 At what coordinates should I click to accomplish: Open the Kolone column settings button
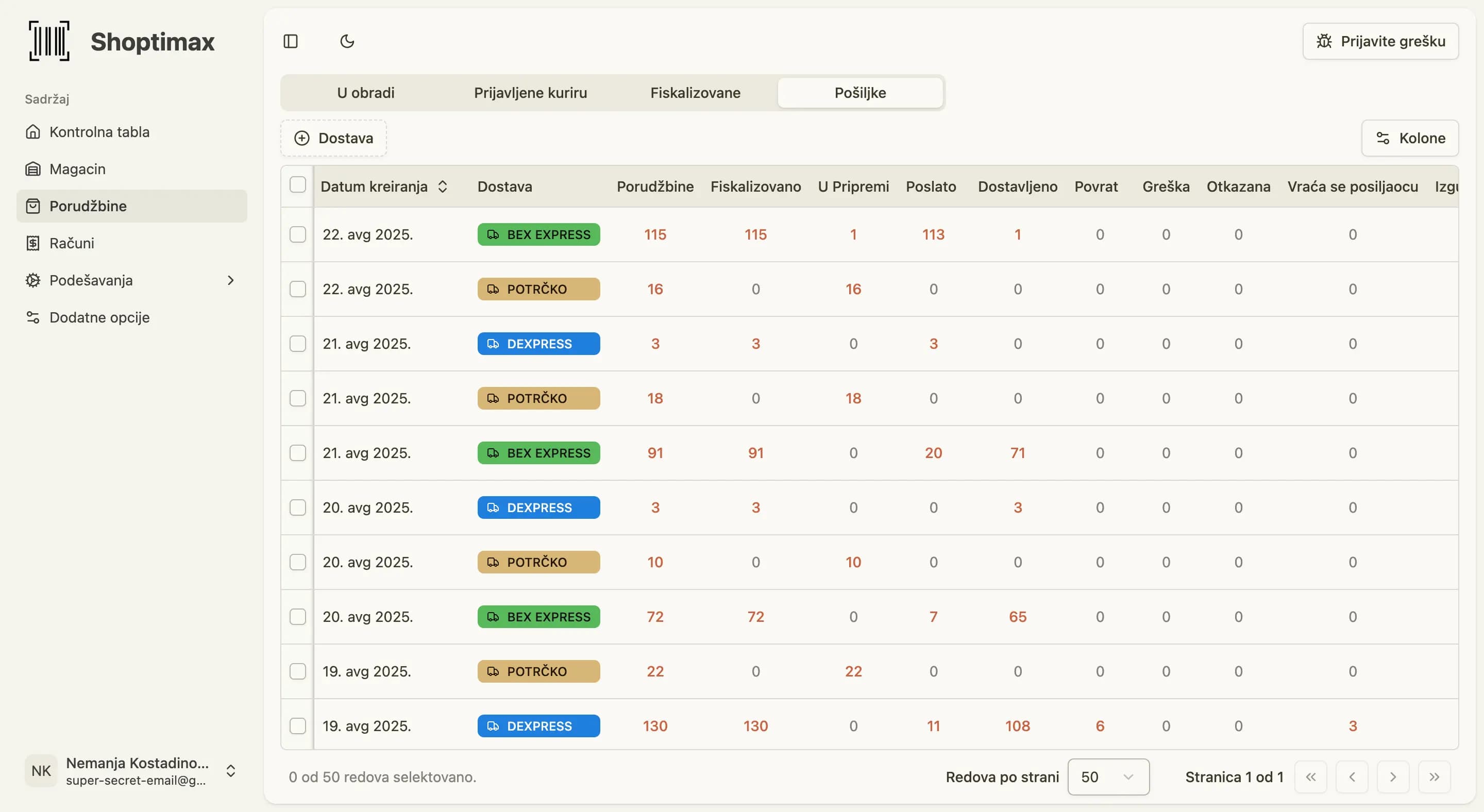(1410, 138)
